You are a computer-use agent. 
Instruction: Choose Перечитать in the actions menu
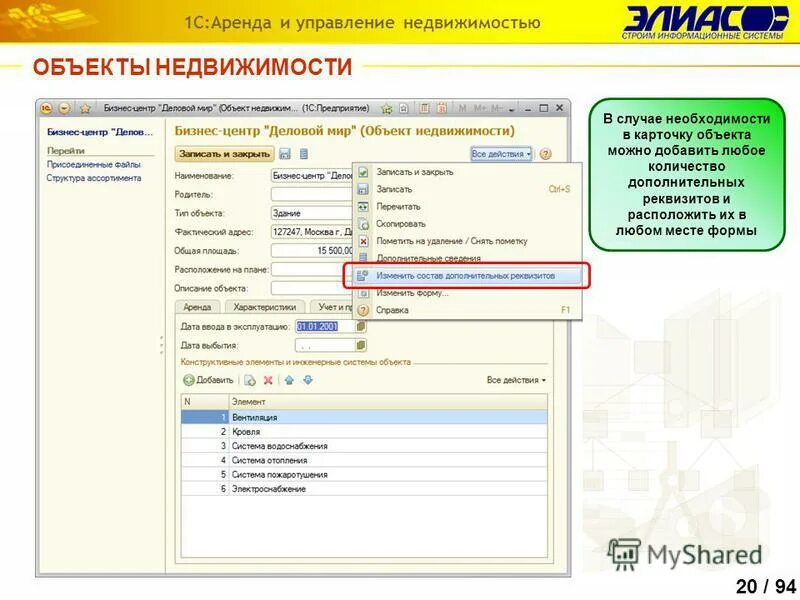467,207
